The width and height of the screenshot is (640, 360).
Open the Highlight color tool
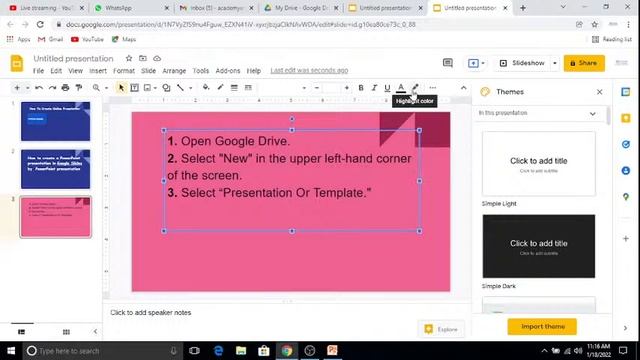pos(415,87)
